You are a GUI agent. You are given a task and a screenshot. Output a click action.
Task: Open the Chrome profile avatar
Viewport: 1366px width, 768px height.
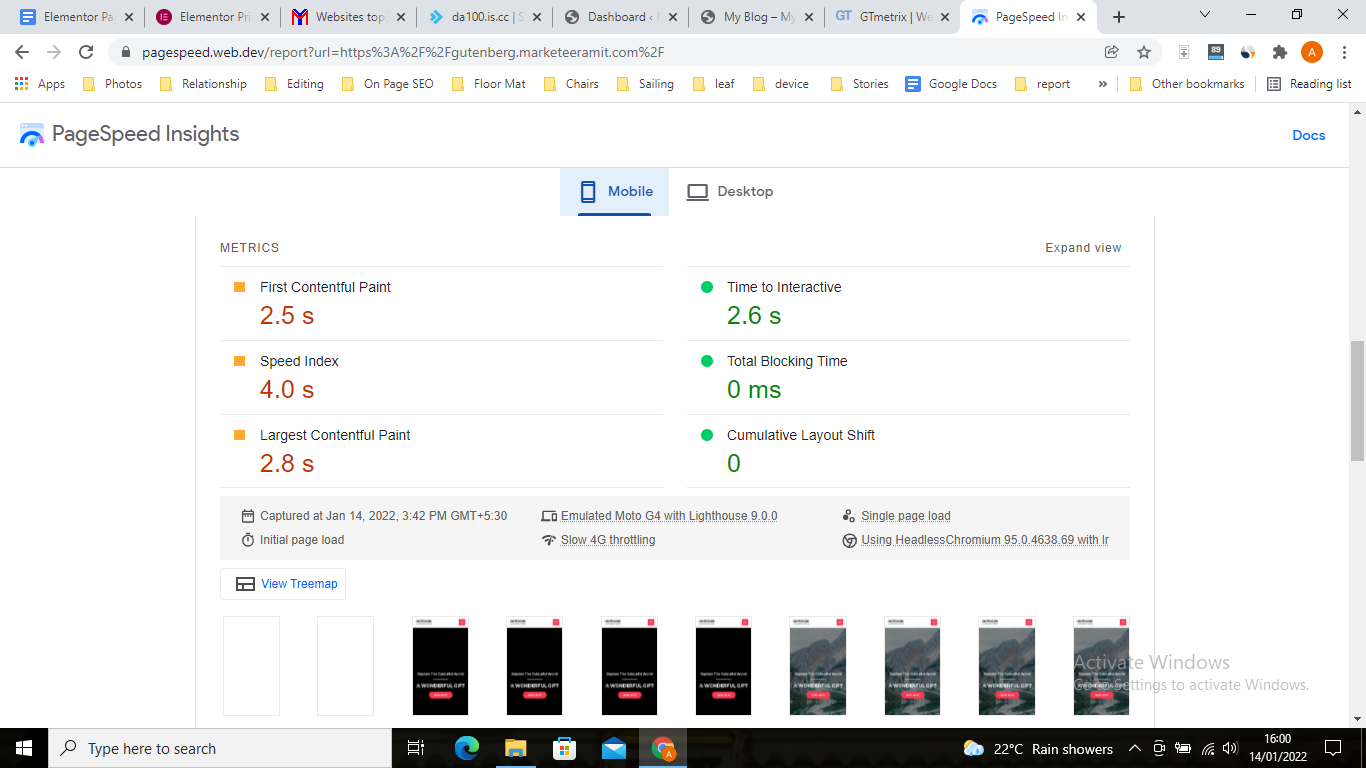(1312, 52)
